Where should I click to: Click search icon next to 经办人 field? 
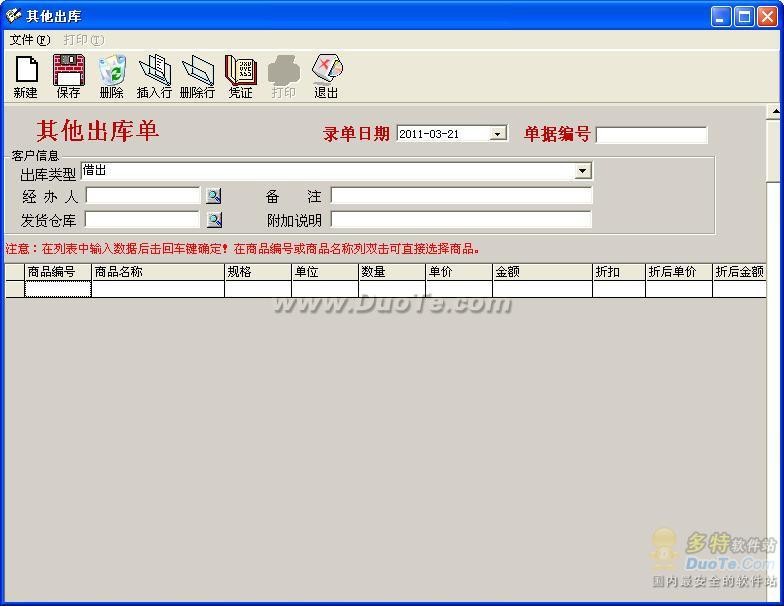pyautogui.click(x=214, y=196)
